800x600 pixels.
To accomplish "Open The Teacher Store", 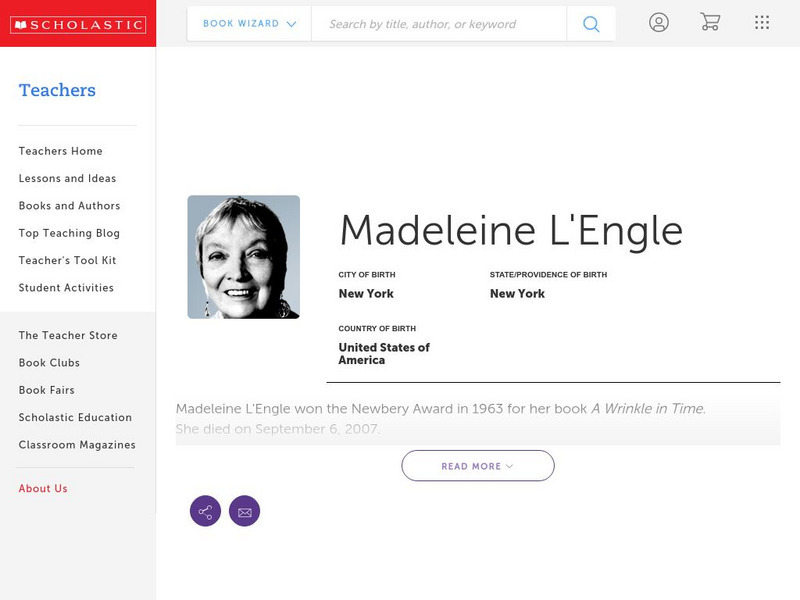I will [67, 335].
